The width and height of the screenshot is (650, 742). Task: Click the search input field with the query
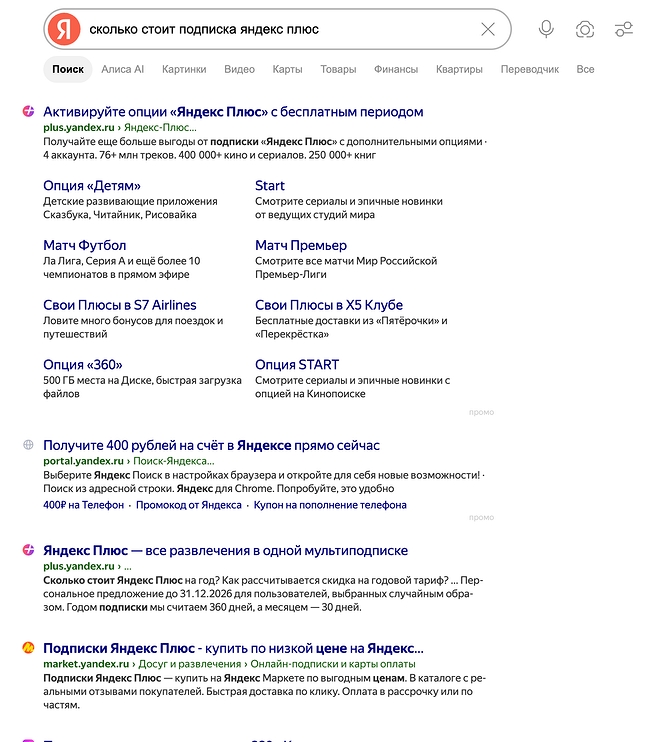pos(279,29)
